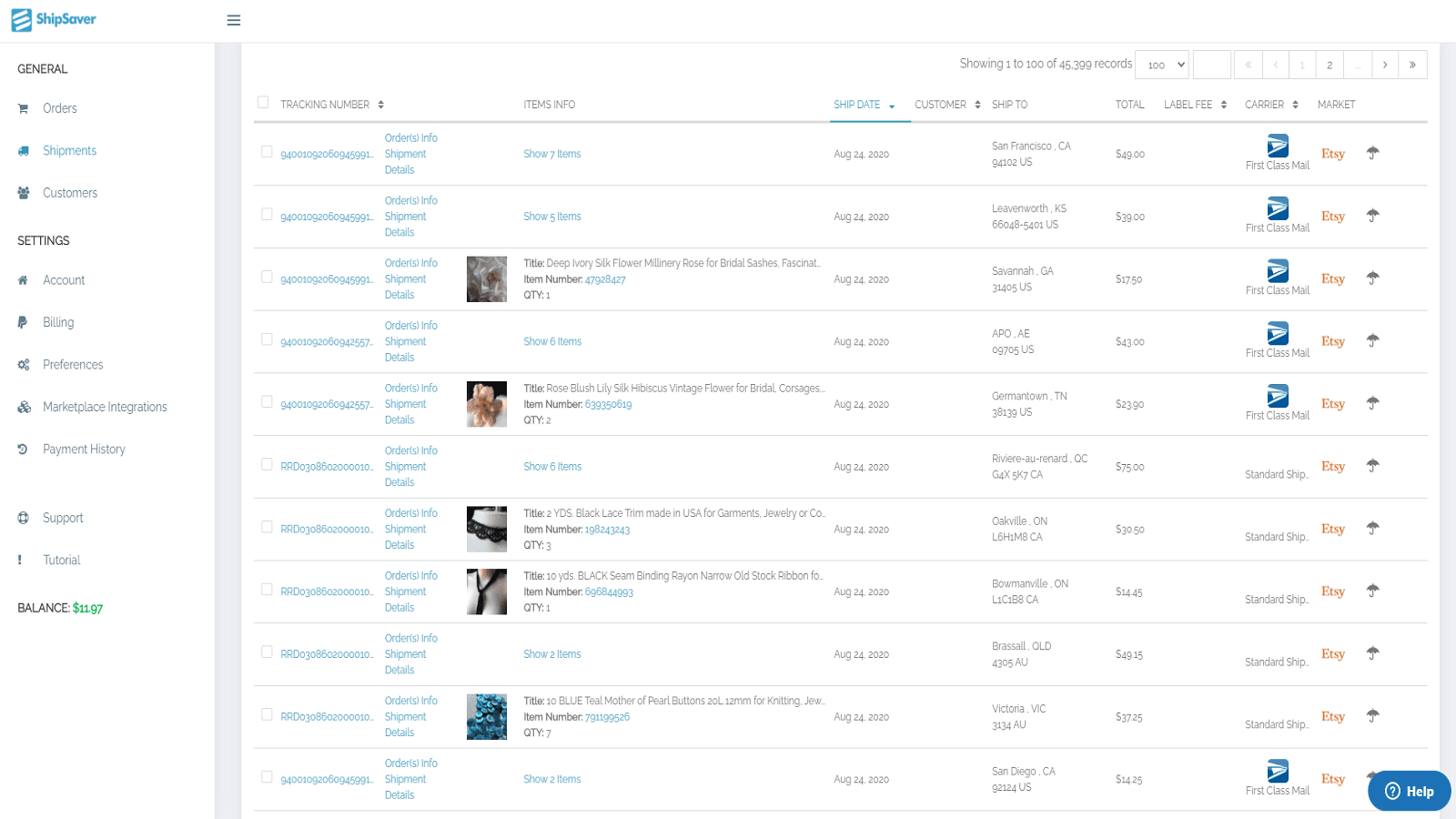Click the Payment History clock icon
The height and width of the screenshot is (819, 1456).
click(x=23, y=449)
